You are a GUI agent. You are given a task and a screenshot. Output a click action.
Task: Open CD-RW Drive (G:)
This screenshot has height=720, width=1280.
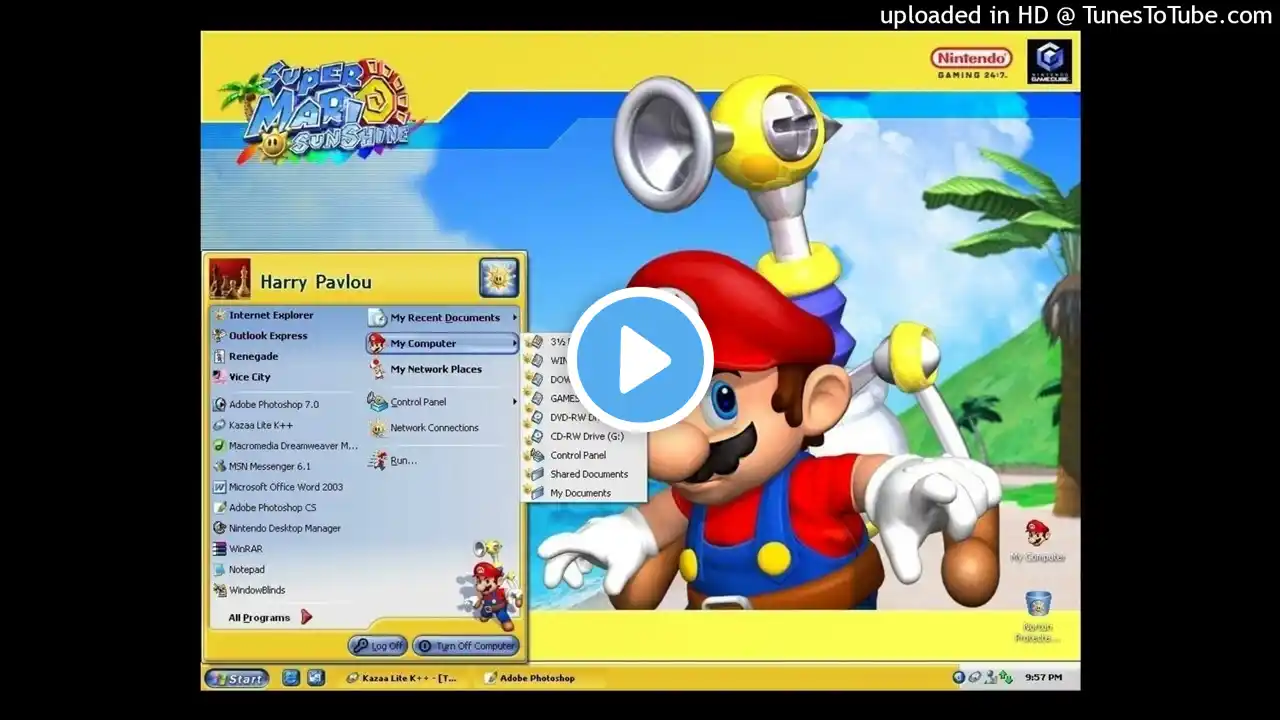coord(576,436)
